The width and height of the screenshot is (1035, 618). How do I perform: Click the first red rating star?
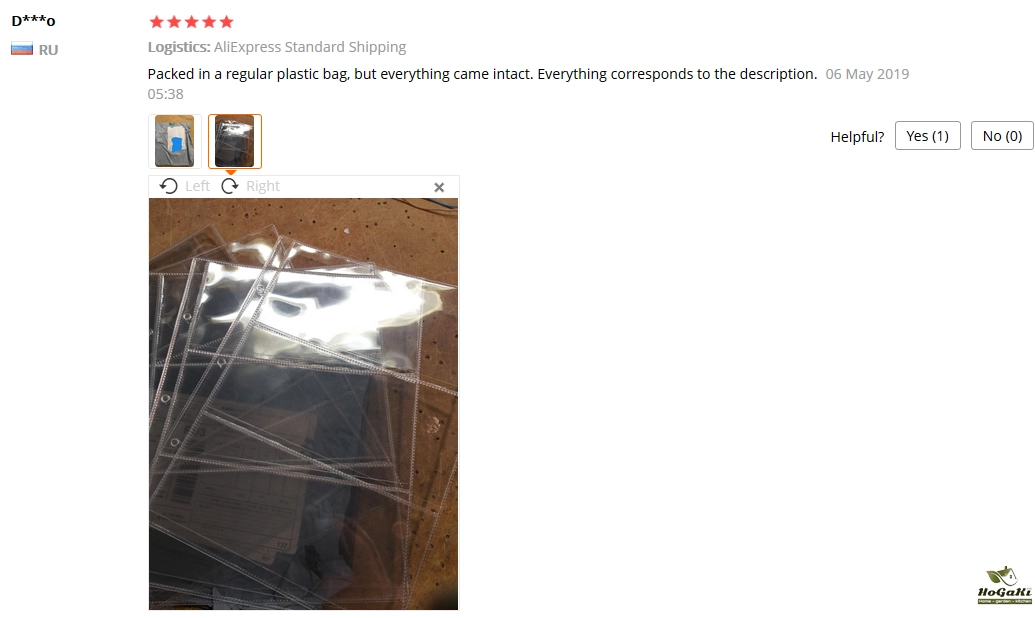156,22
